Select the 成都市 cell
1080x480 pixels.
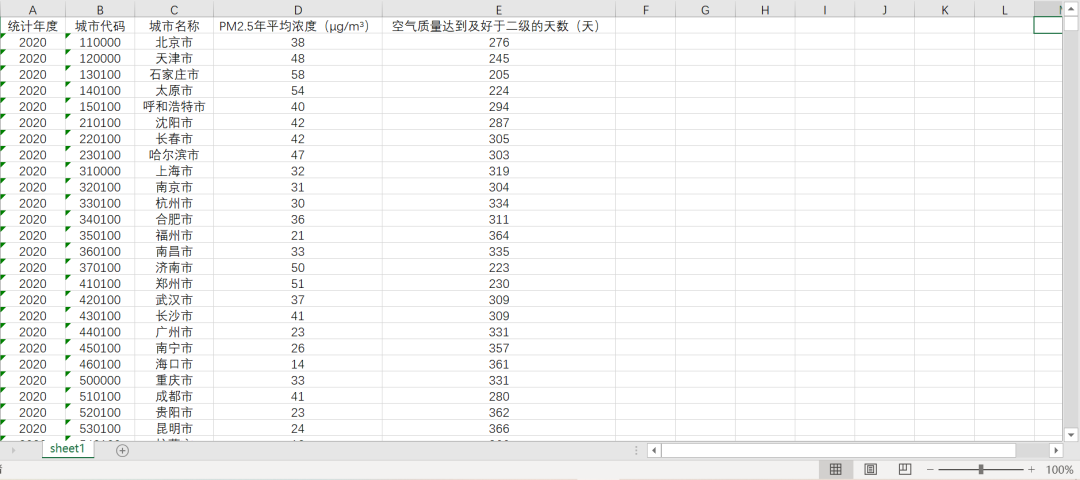pyautogui.click(x=174, y=396)
